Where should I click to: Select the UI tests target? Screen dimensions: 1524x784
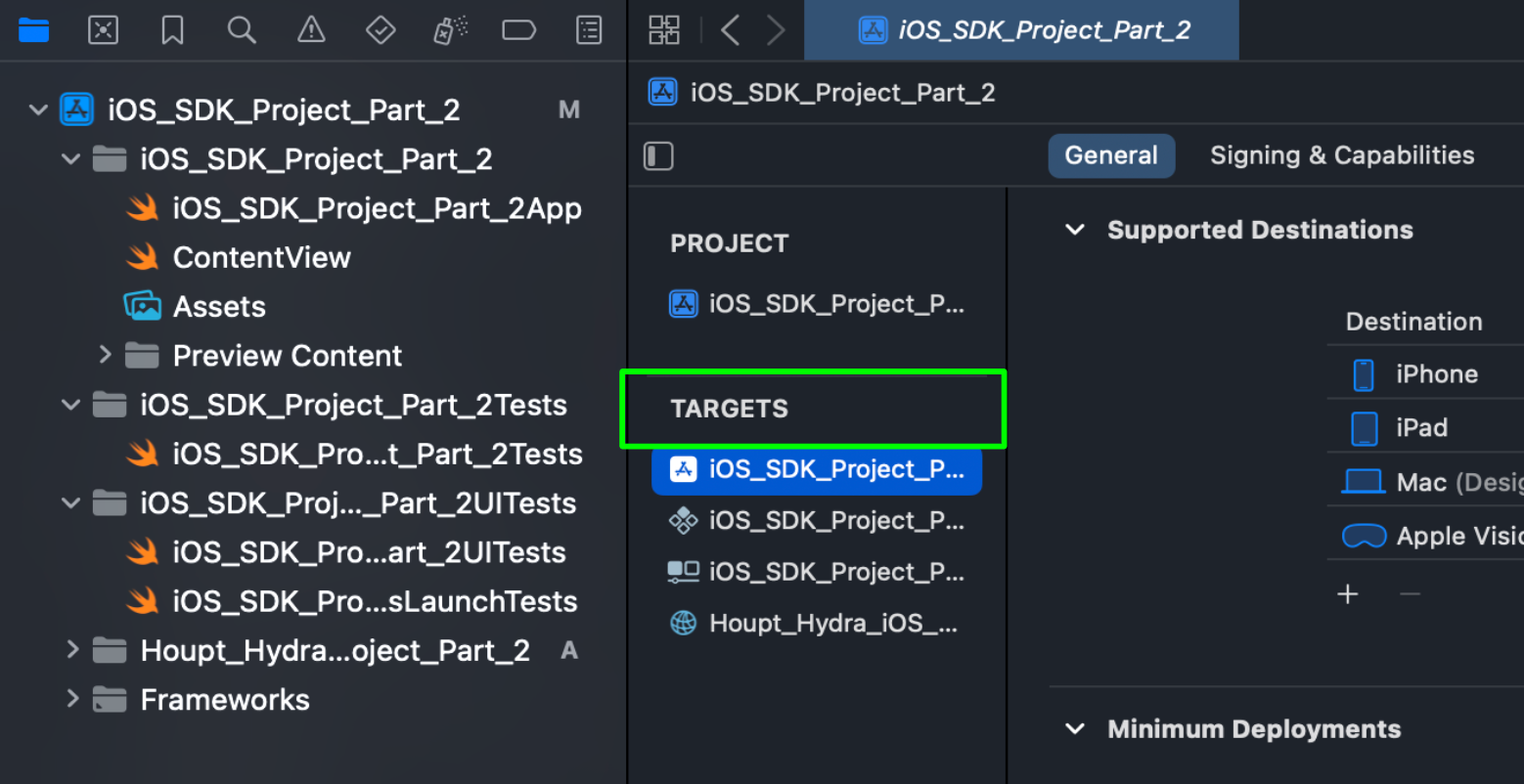coord(817,572)
